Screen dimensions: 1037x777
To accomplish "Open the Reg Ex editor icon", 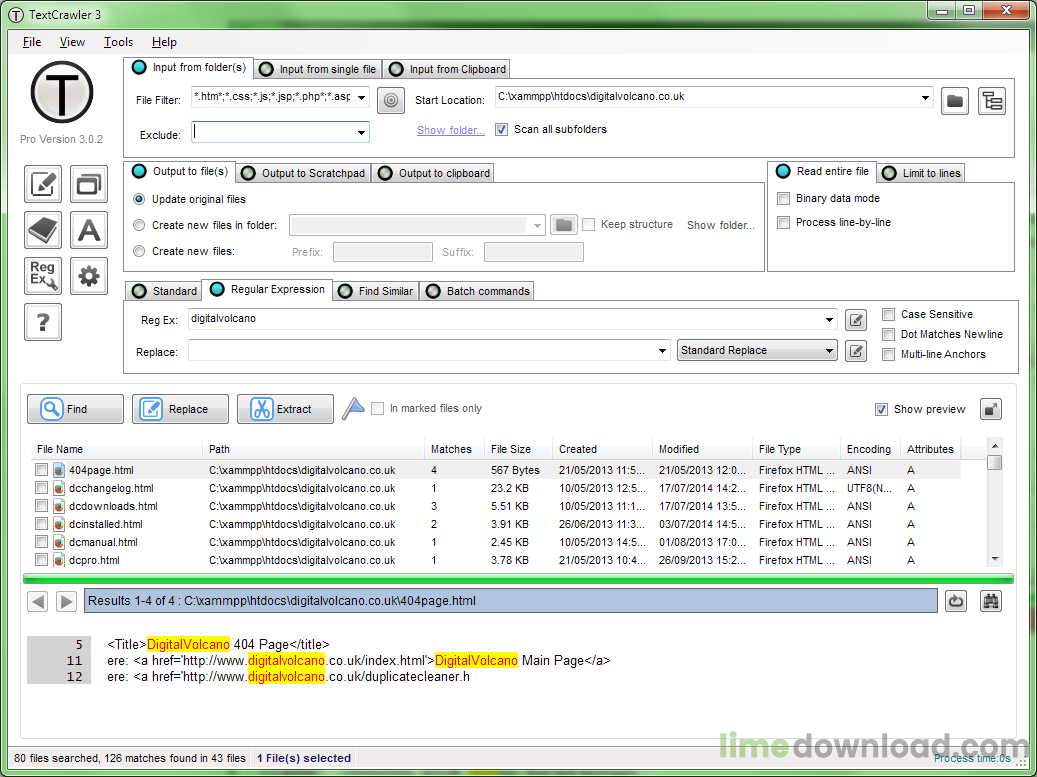I will click(x=856, y=321).
